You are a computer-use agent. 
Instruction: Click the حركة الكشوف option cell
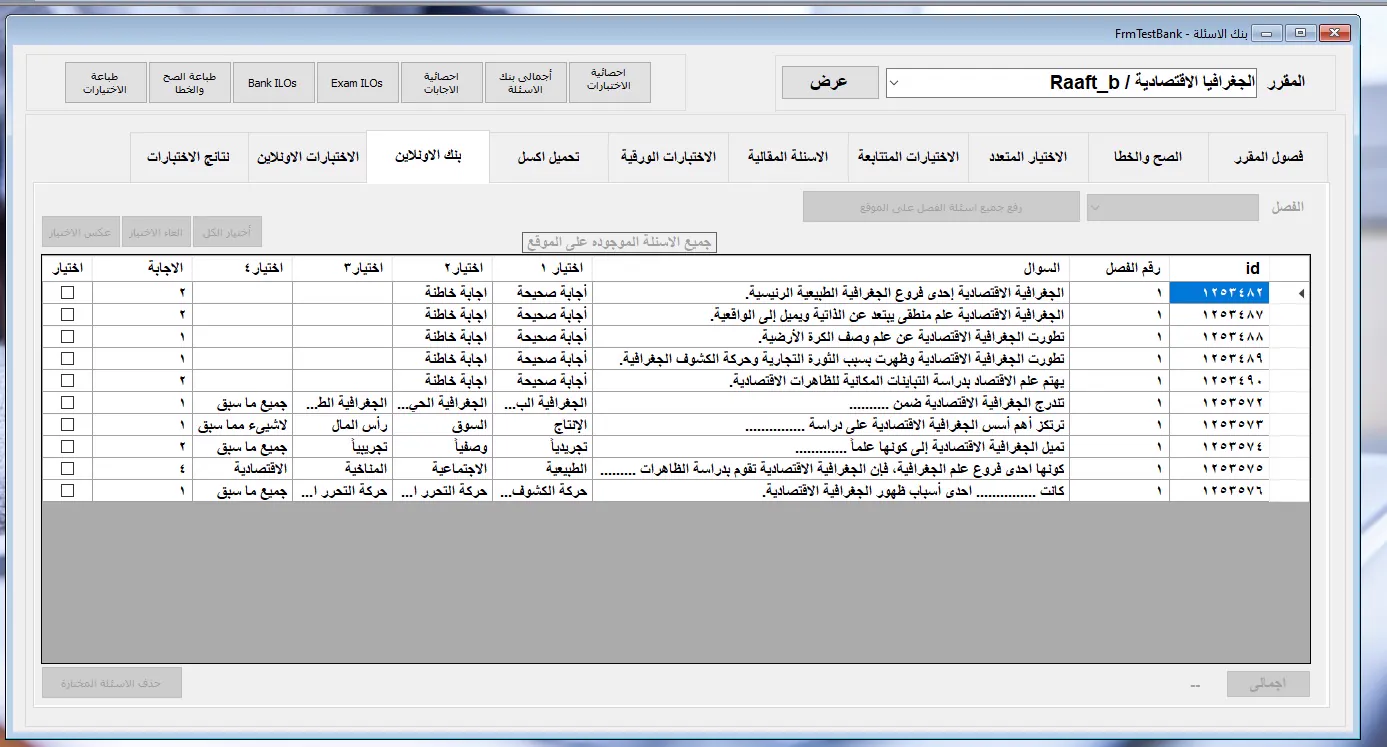click(x=542, y=491)
